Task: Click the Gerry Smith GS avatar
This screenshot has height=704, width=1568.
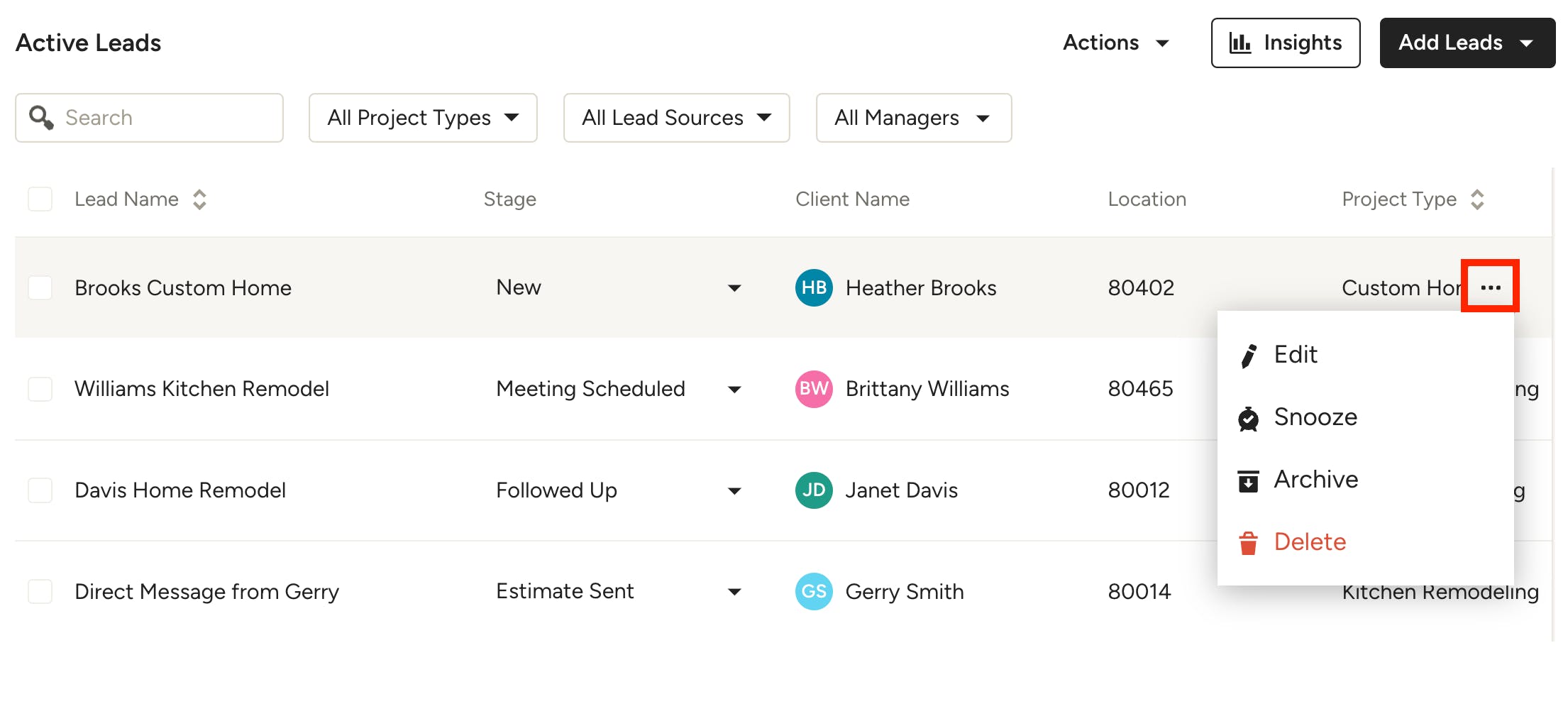Action: point(813,591)
